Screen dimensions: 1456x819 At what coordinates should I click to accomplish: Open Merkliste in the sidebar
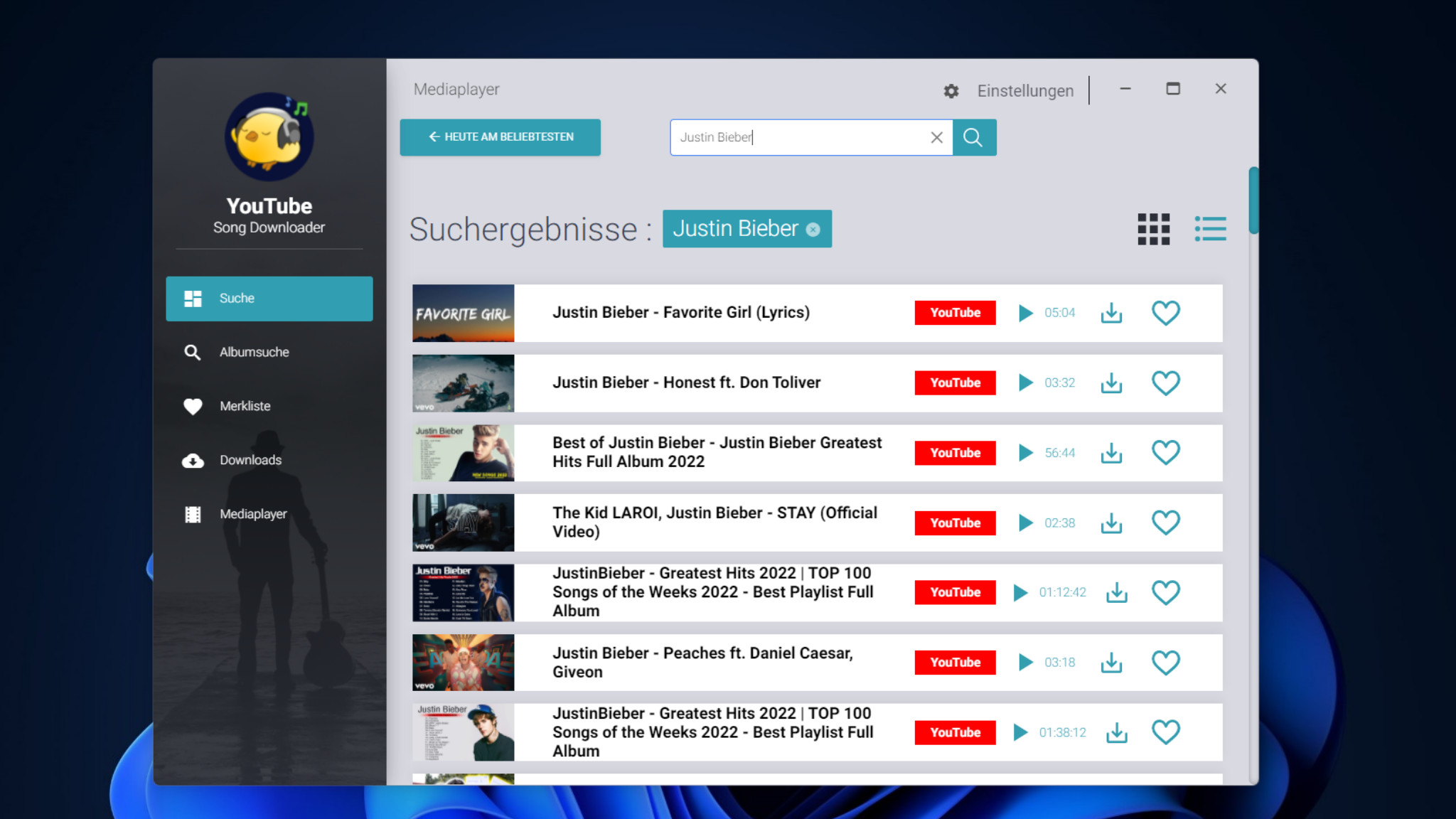pos(245,406)
